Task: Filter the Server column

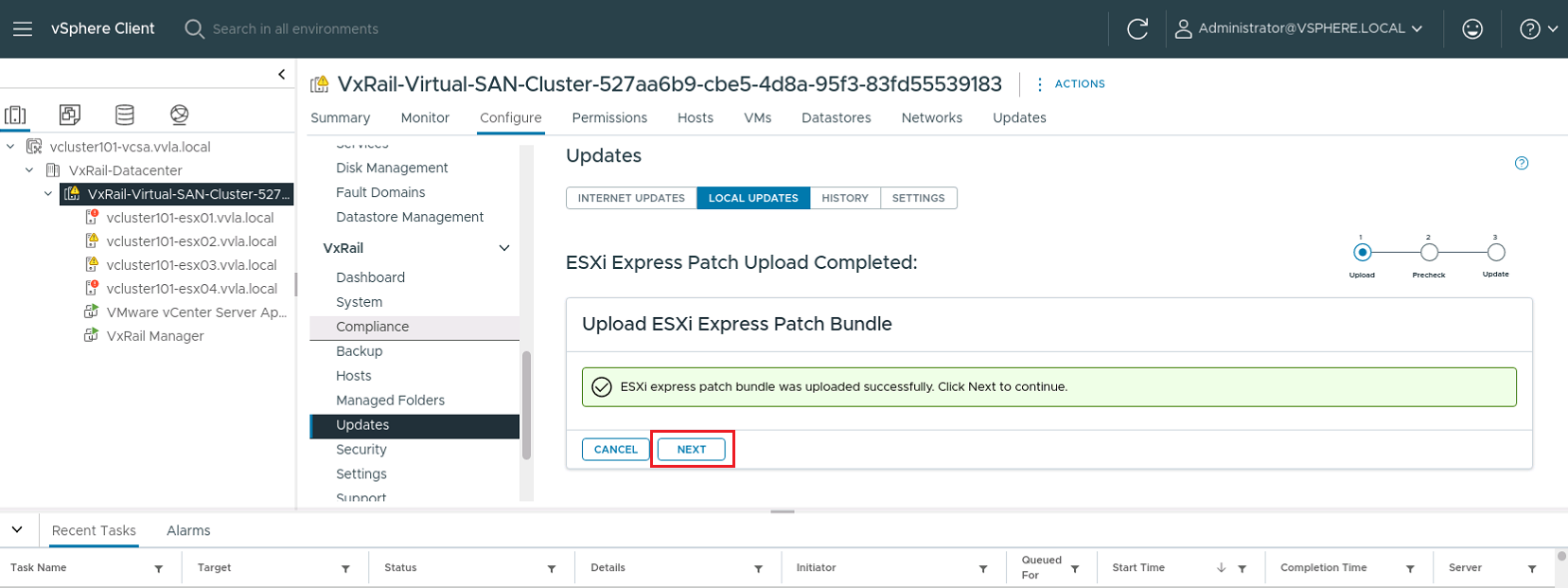Action: pyautogui.click(x=1532, y=569)
